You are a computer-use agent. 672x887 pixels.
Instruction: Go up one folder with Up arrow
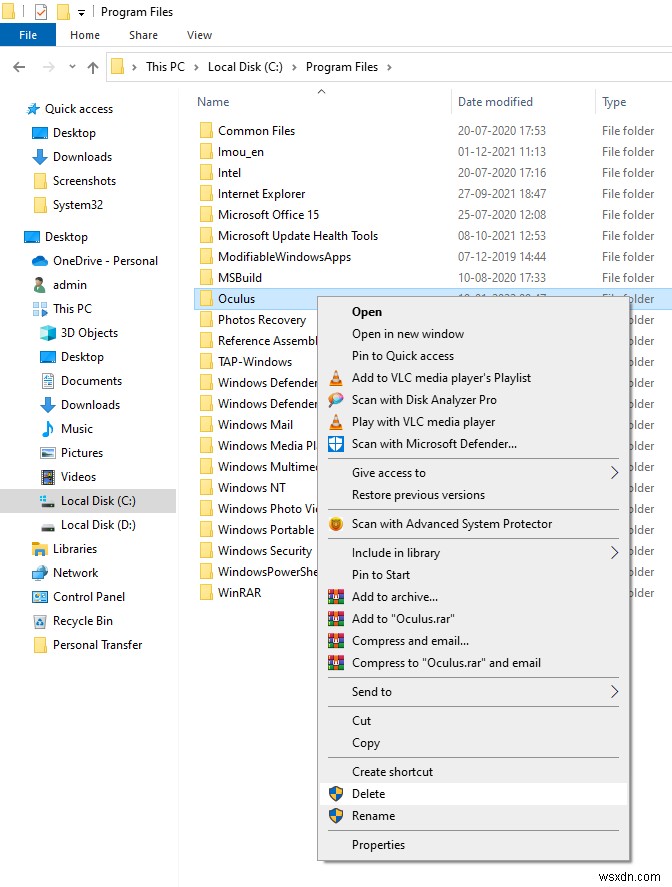[93, 67]
